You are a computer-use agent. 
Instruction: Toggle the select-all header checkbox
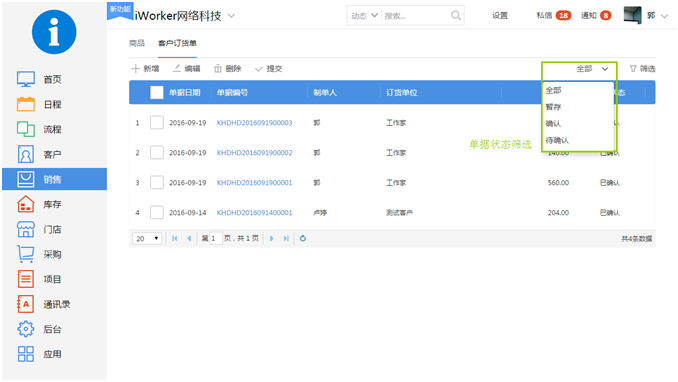[157, 92]
